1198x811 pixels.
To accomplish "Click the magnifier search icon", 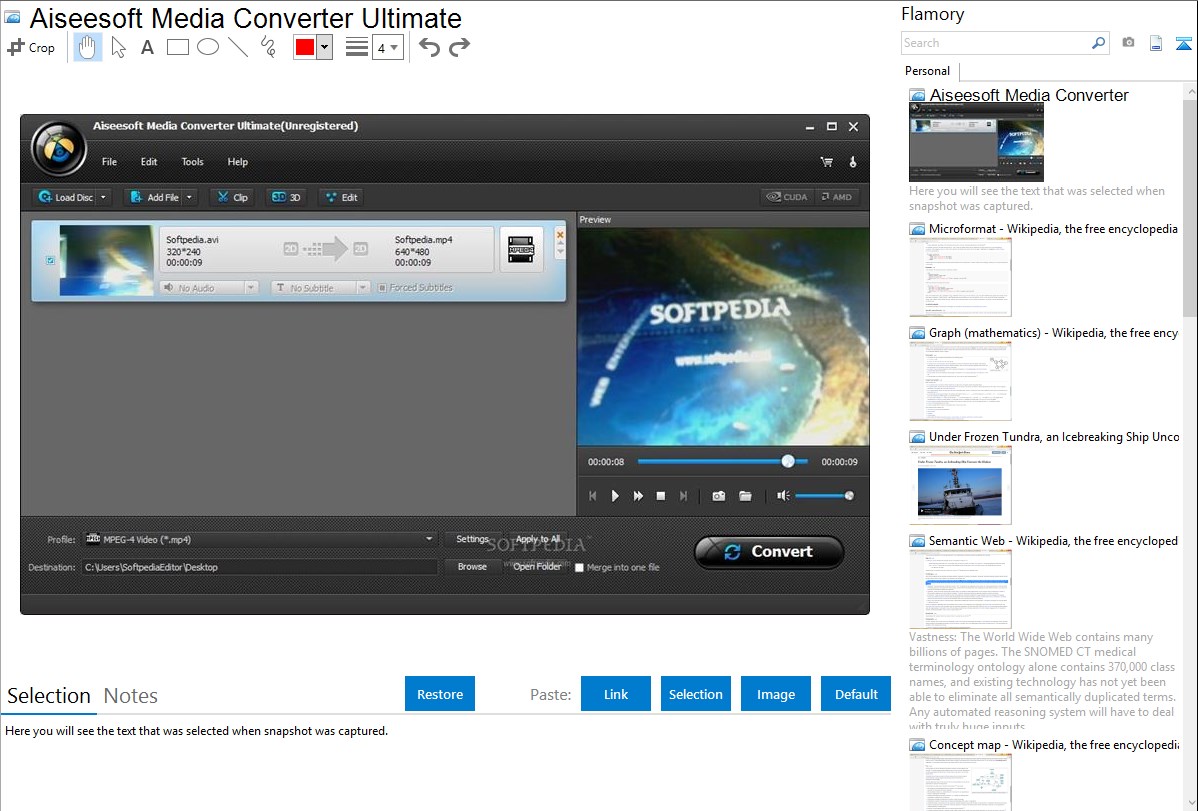I will [x=1099, y=43].
